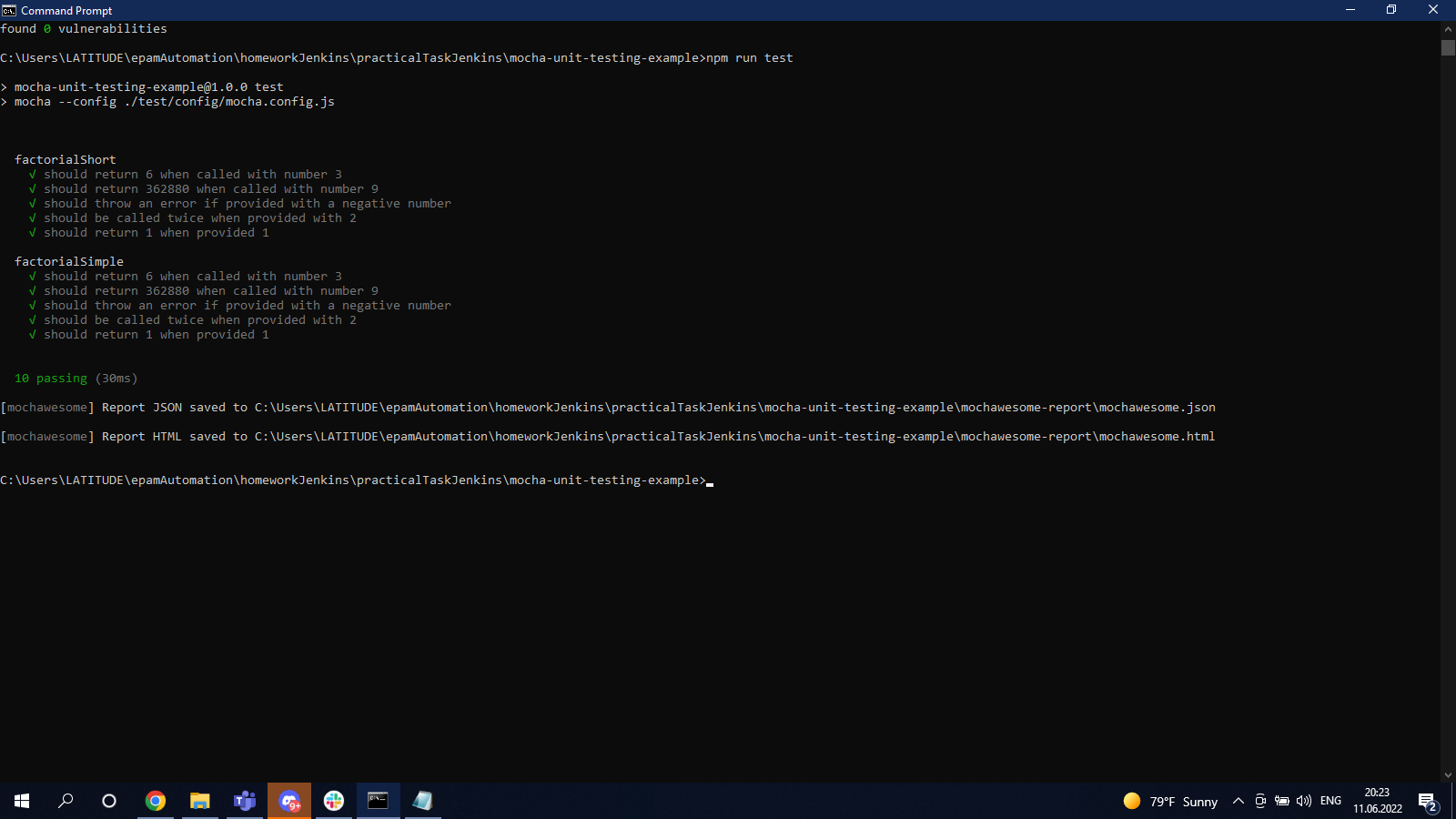Image resolution: width=1456 pixels, height=819 pixels.
Task: Open the Notepad app in taskbar
Action: point(422,801)
